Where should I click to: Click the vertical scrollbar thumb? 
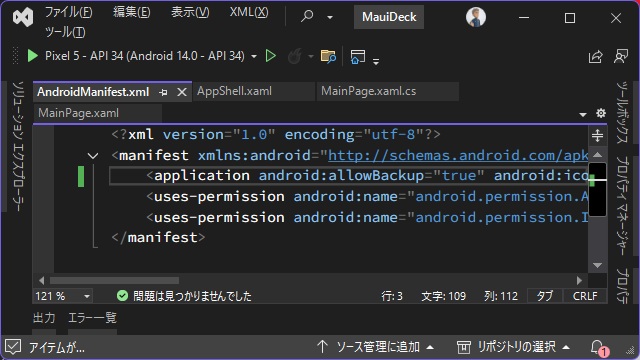(598, 189)
